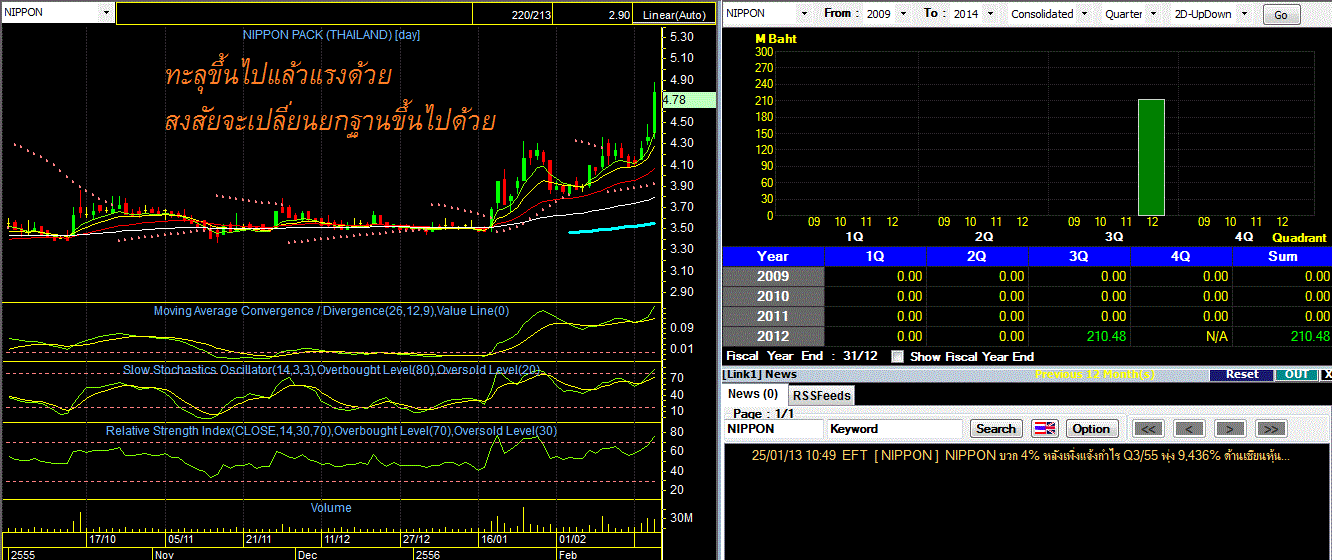1332x560 pixels.
Task: Open the NIPPON symbol dropdown above the chart
Action: (x=107, y=13)
